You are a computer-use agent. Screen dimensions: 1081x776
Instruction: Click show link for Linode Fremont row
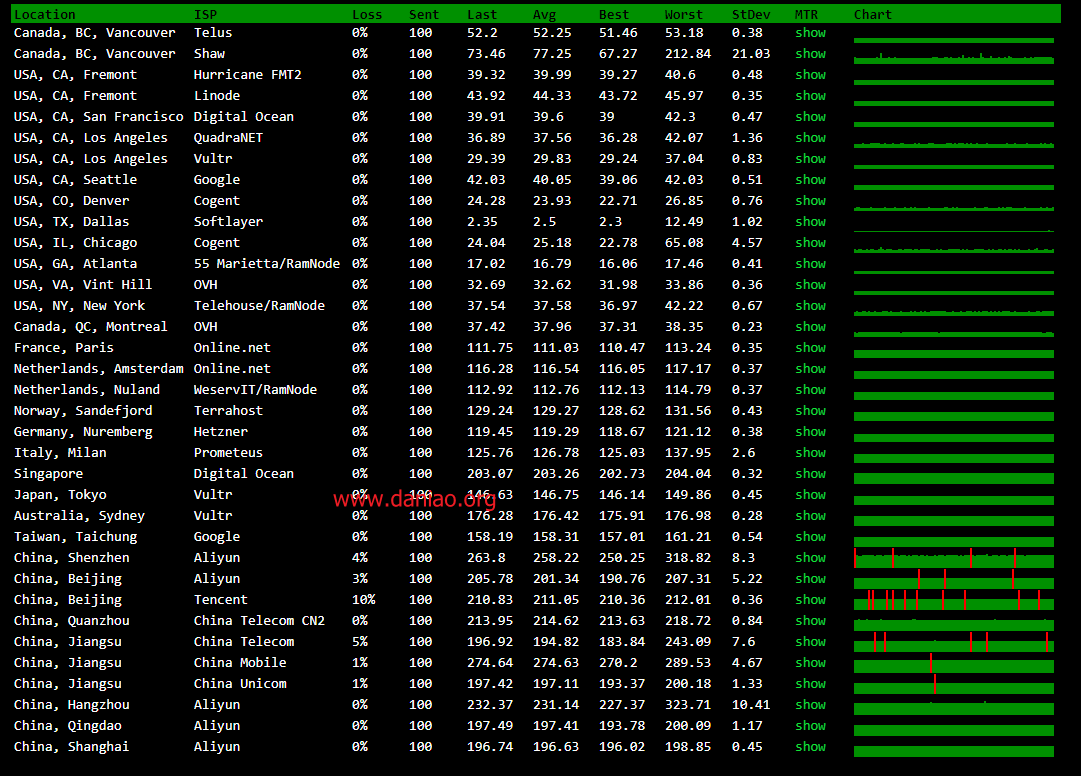point(810,96)
